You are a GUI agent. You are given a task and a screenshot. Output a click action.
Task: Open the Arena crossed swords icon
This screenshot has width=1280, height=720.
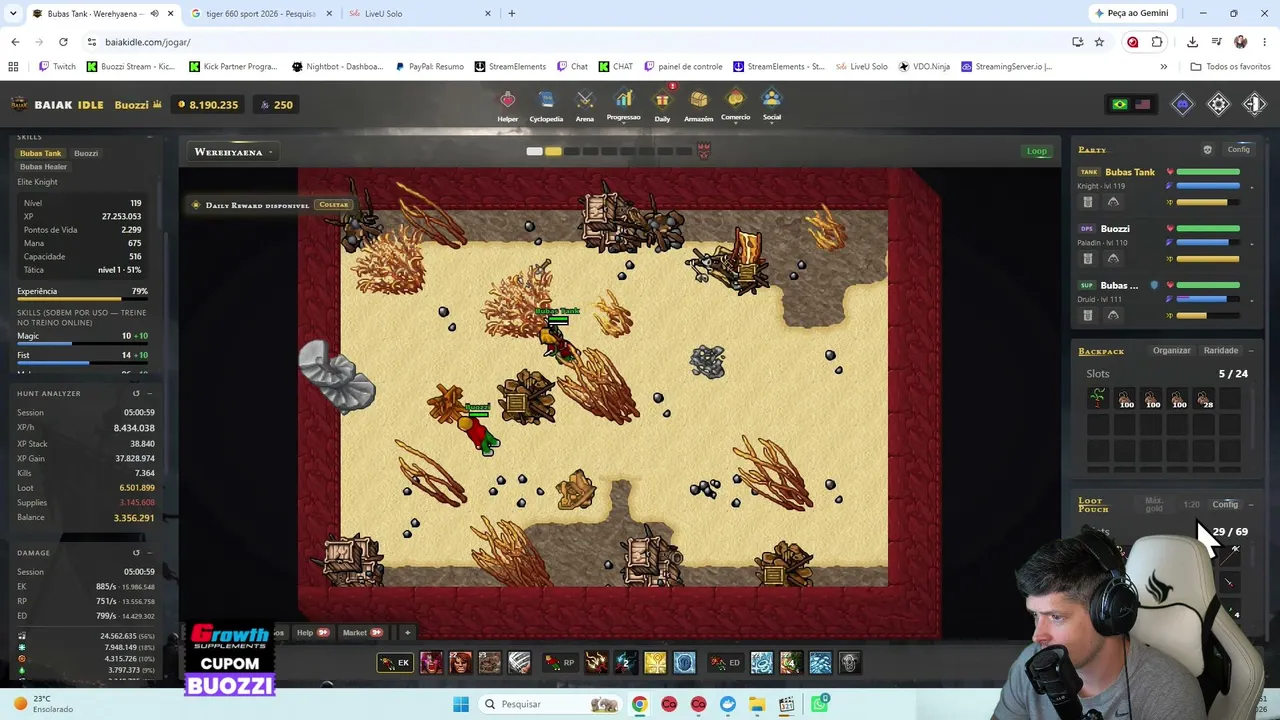pyautogui.click(x=585, y=100)
